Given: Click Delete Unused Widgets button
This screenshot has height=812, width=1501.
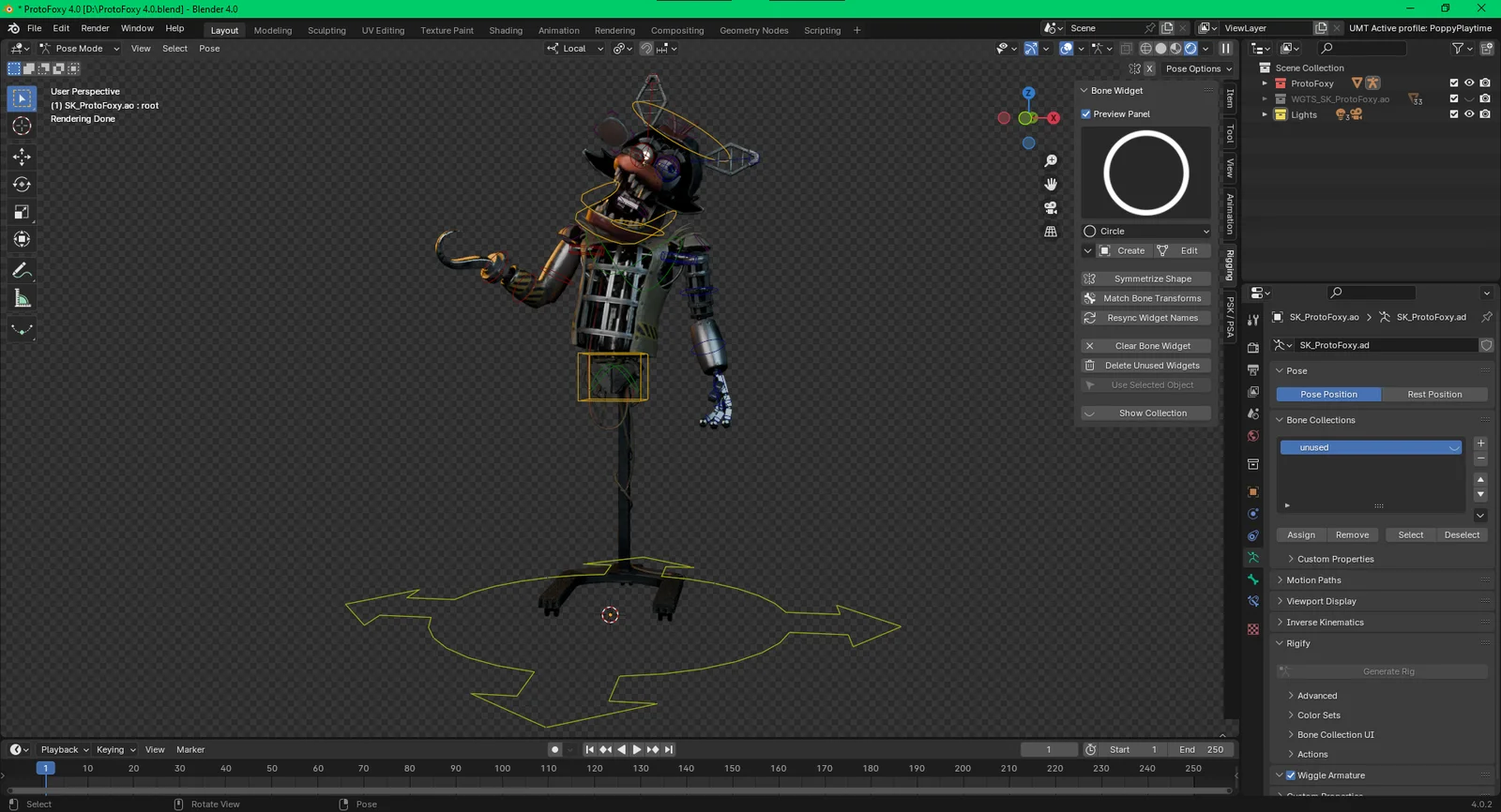Looking at the screenshot, I should [x=1146, y=366].
